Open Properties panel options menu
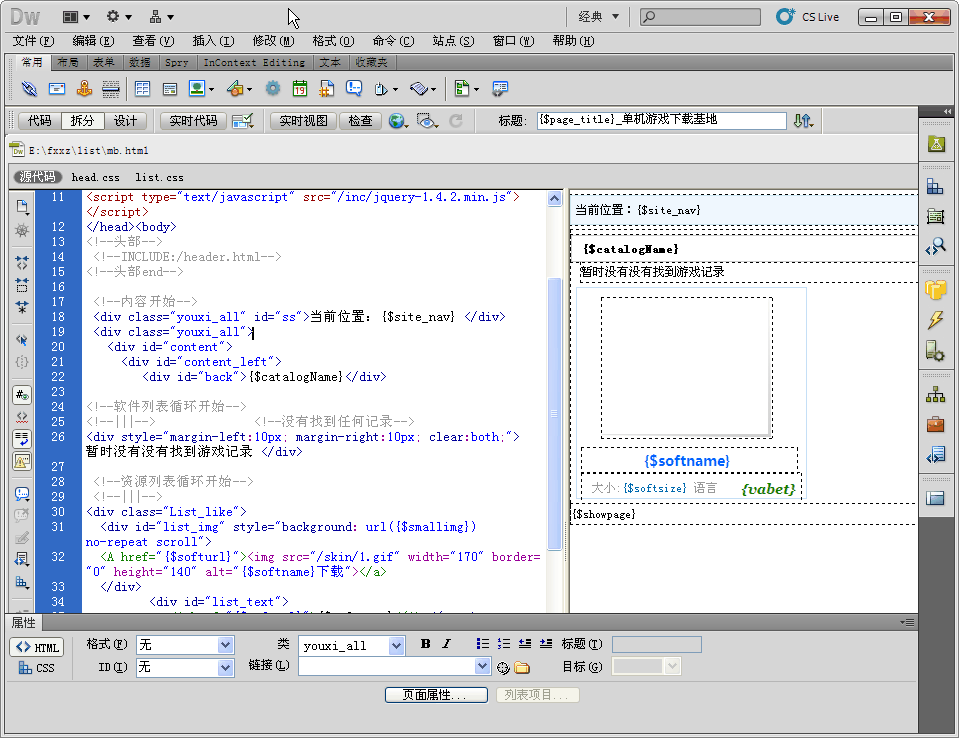Image resolution: width=959 pixels, height=738 pixels. pyautogui.click(x=908, y=622)
